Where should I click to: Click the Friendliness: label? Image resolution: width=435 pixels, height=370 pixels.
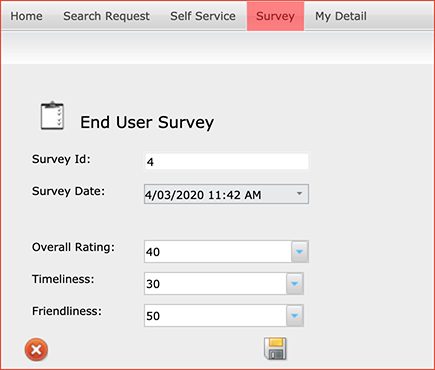pyautogui.click(x=67, y=311)
